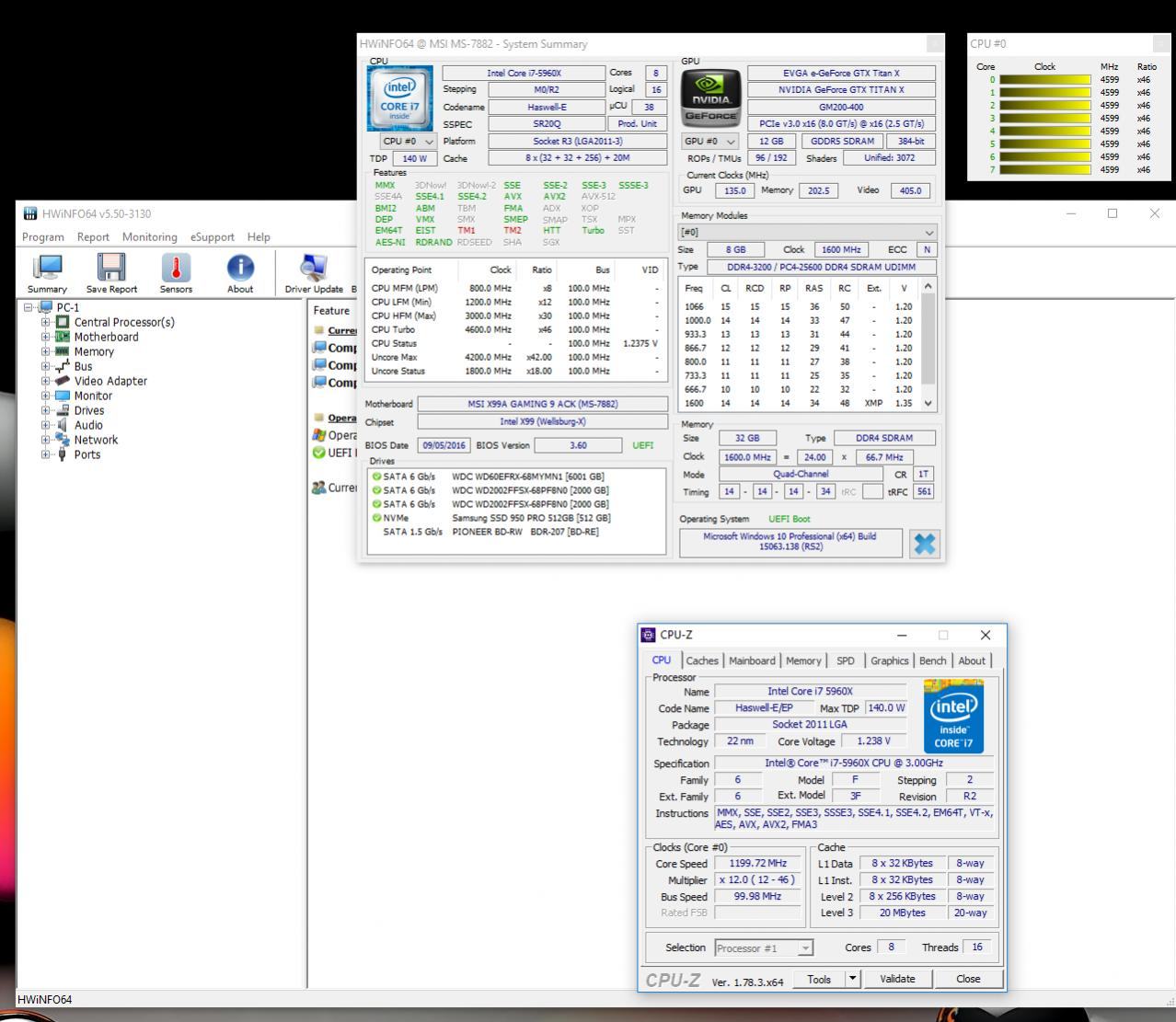The width and height of the screenshot is (1176, 1022).
Task: Click the Close button in CPU-Z
Action: [968, 979]
